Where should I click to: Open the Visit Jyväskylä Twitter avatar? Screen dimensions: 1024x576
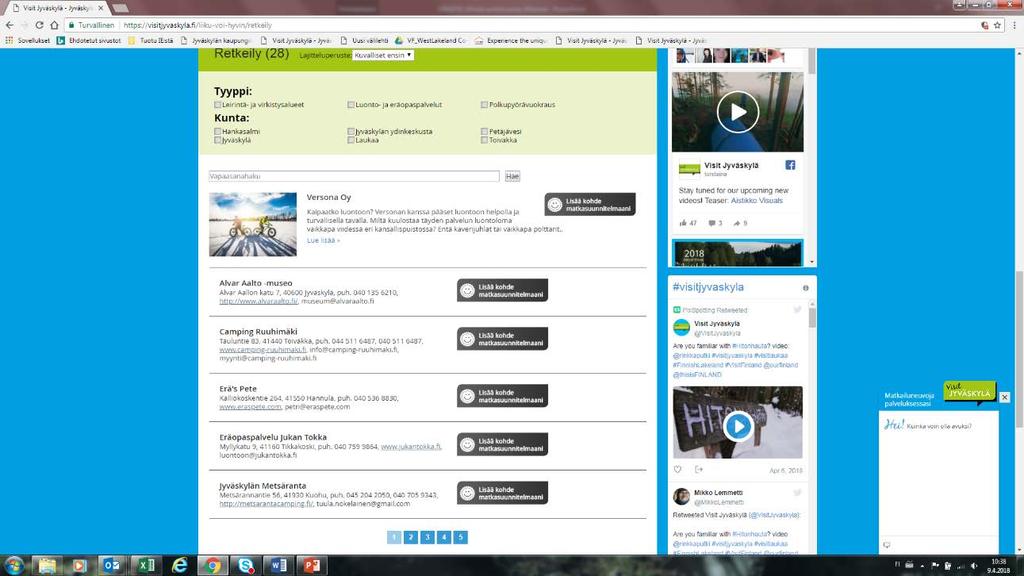pos(681,327)
